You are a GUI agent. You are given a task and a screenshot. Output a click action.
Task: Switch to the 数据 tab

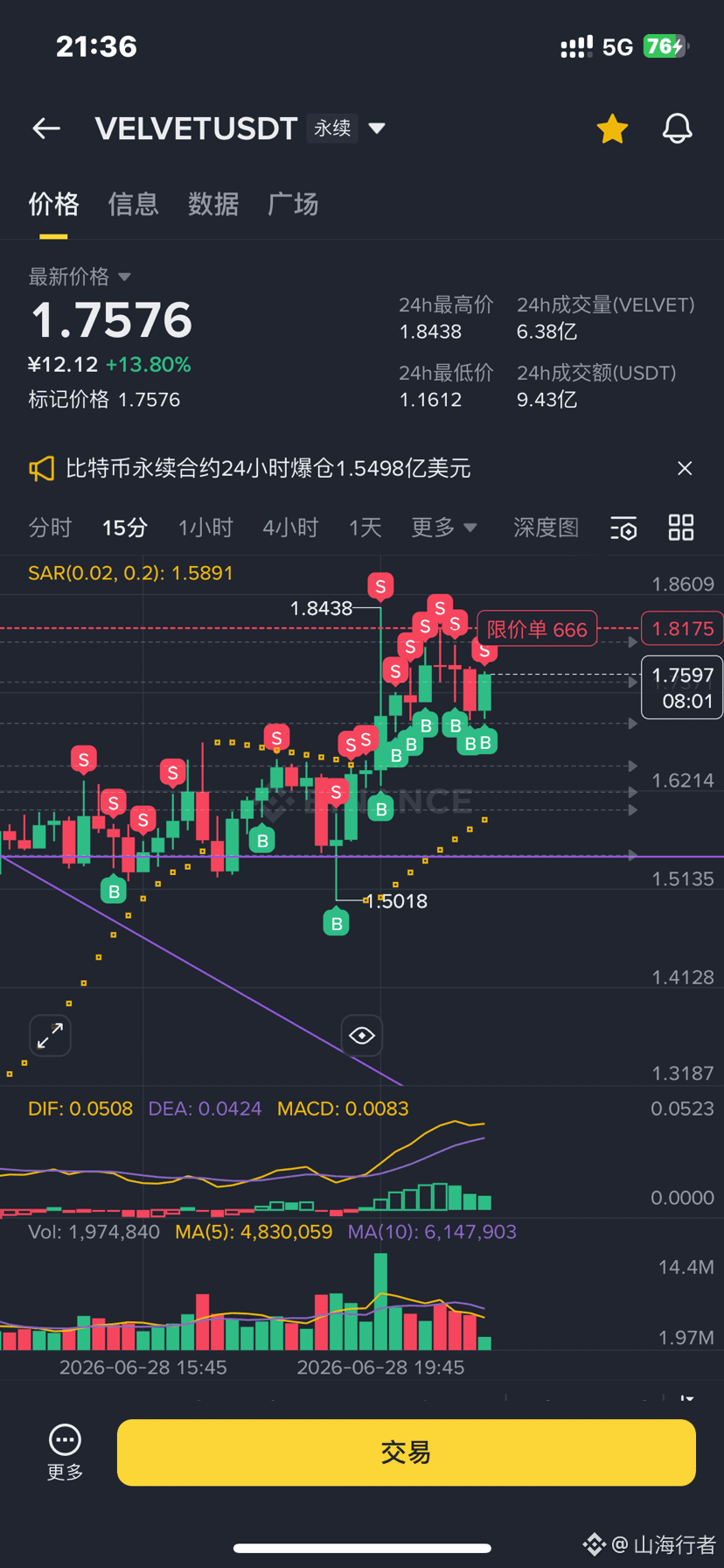[213, 204]
